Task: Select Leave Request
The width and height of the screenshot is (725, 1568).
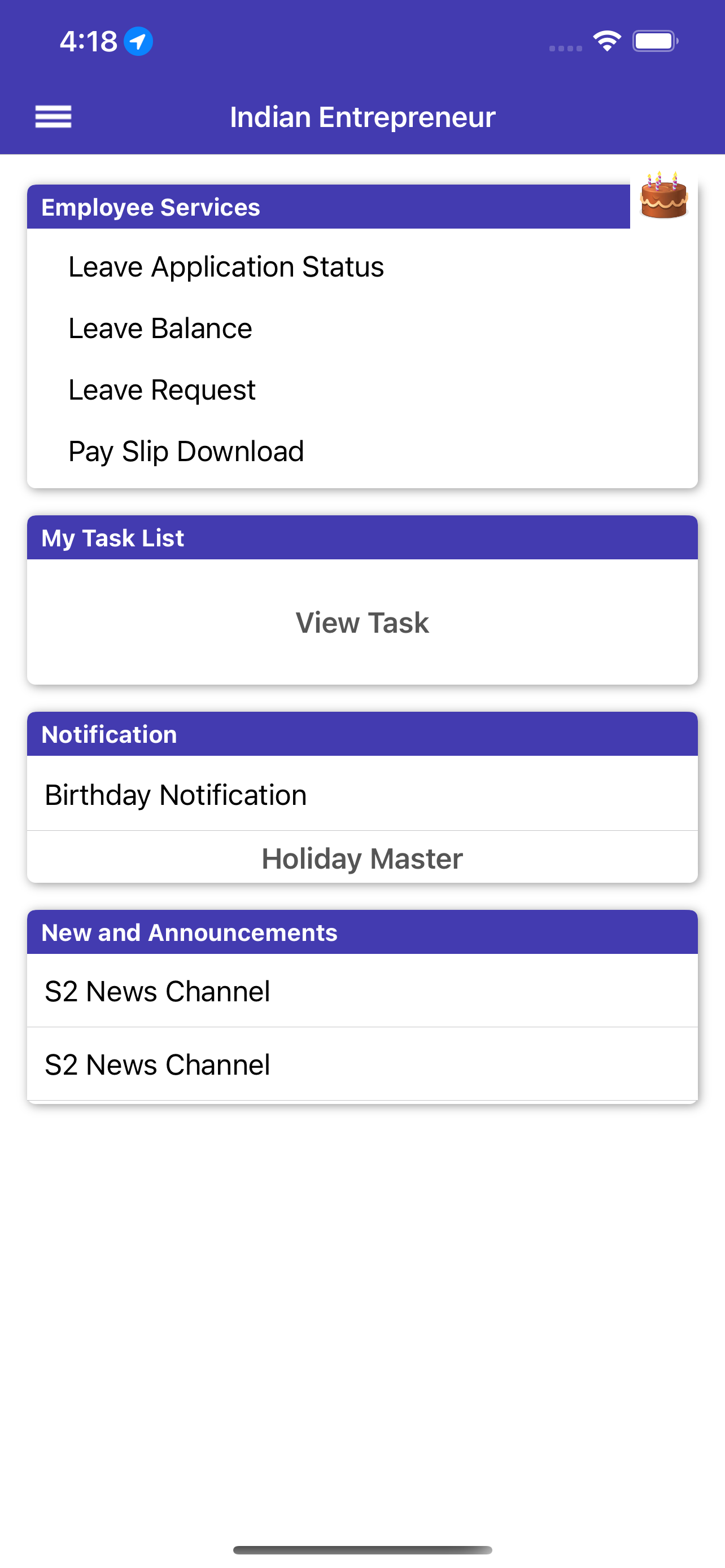Action: pos(162,390)
